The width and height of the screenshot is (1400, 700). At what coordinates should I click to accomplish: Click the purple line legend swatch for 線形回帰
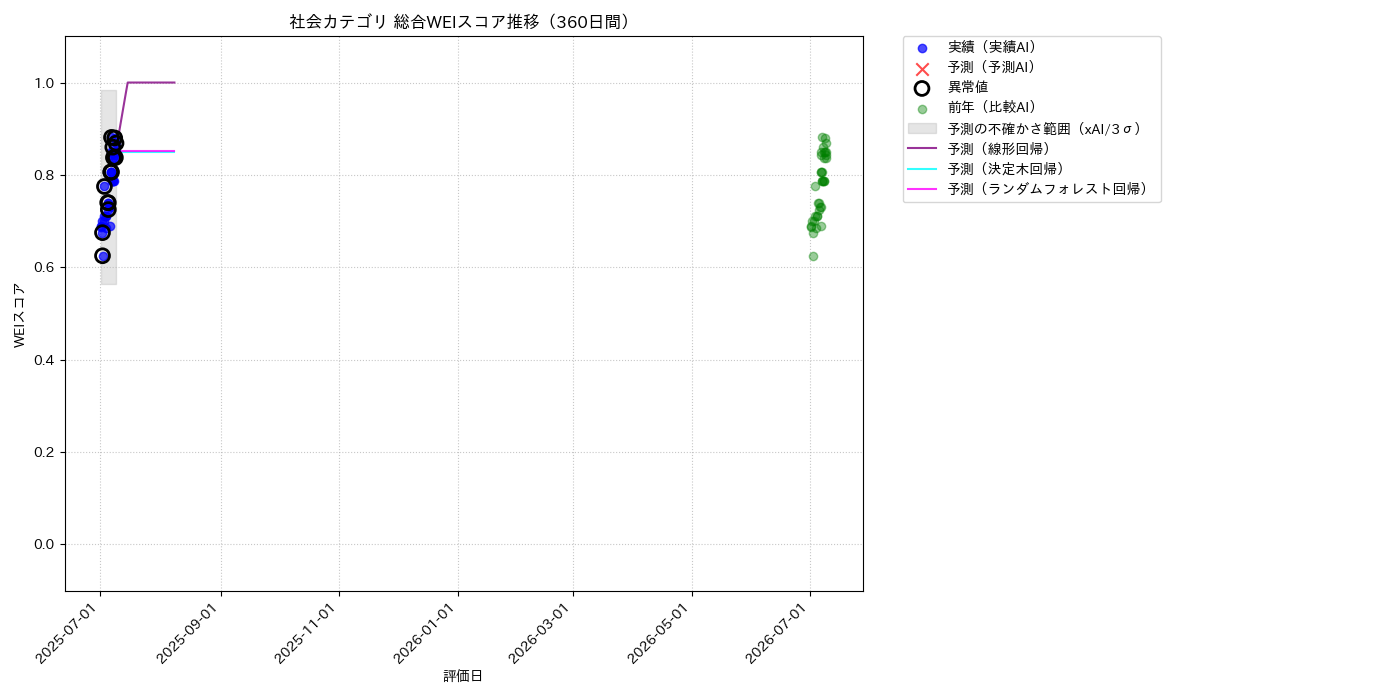point(922,148)
